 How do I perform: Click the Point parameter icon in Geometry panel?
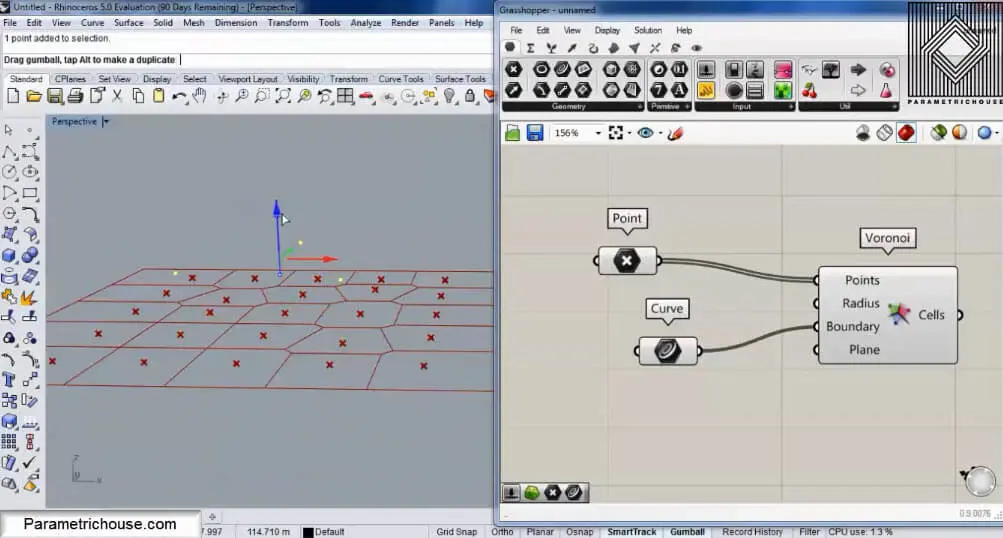(514, 69)
